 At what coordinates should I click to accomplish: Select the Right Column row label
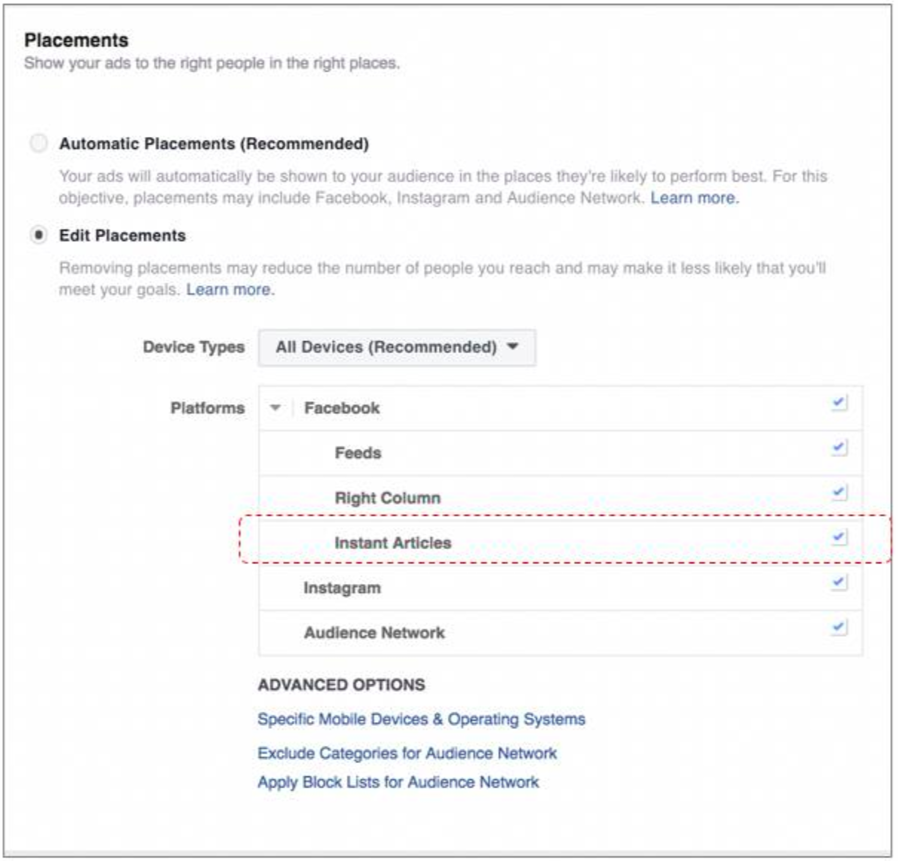click(388, 498)
